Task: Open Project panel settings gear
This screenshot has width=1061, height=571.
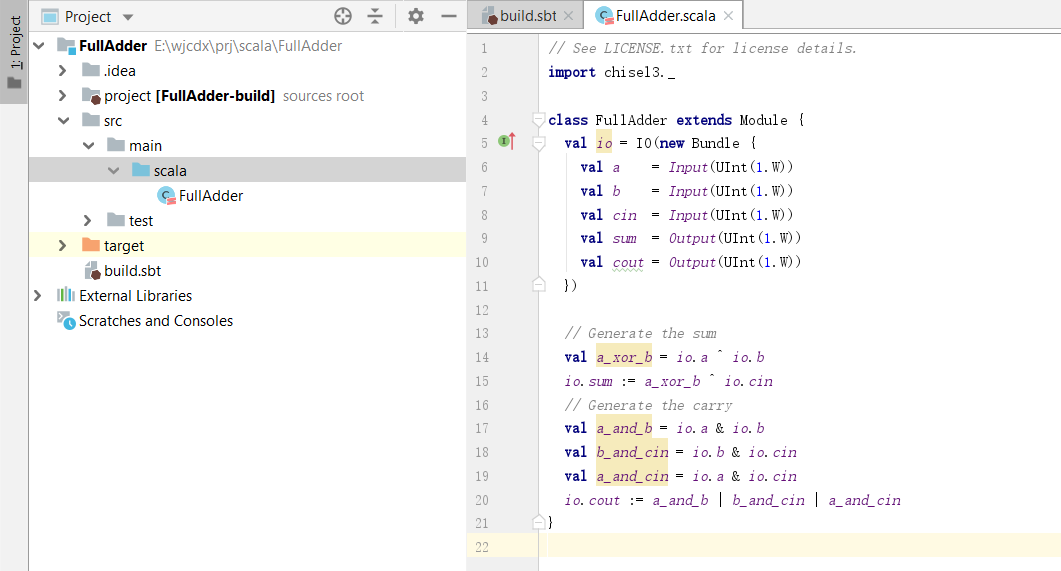Action: click(416, 16)
